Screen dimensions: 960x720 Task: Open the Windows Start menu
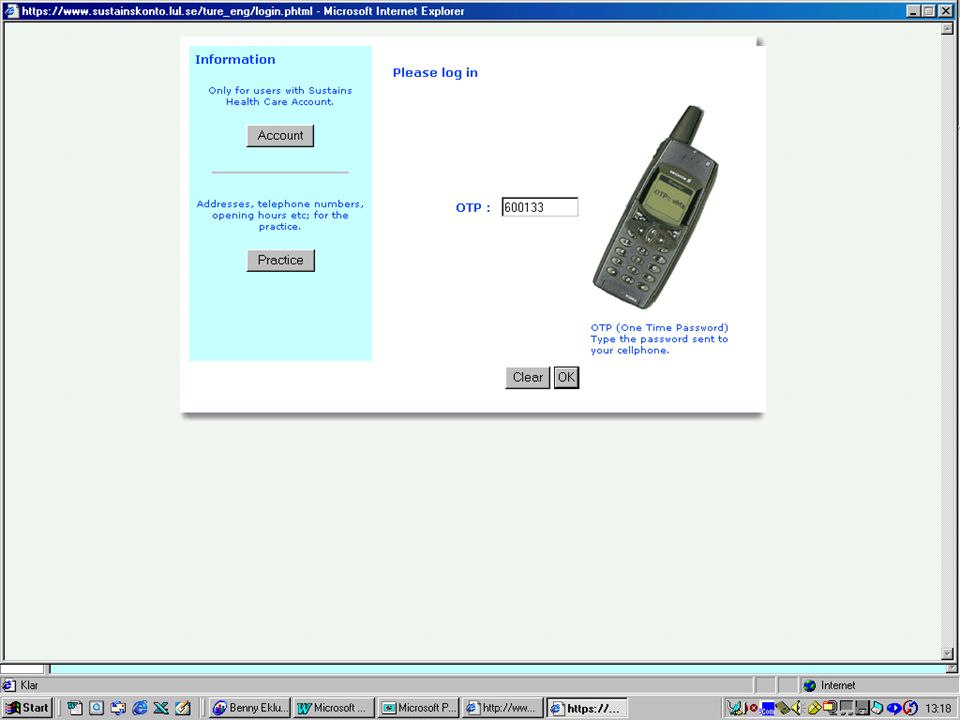(x=28, y=708)
